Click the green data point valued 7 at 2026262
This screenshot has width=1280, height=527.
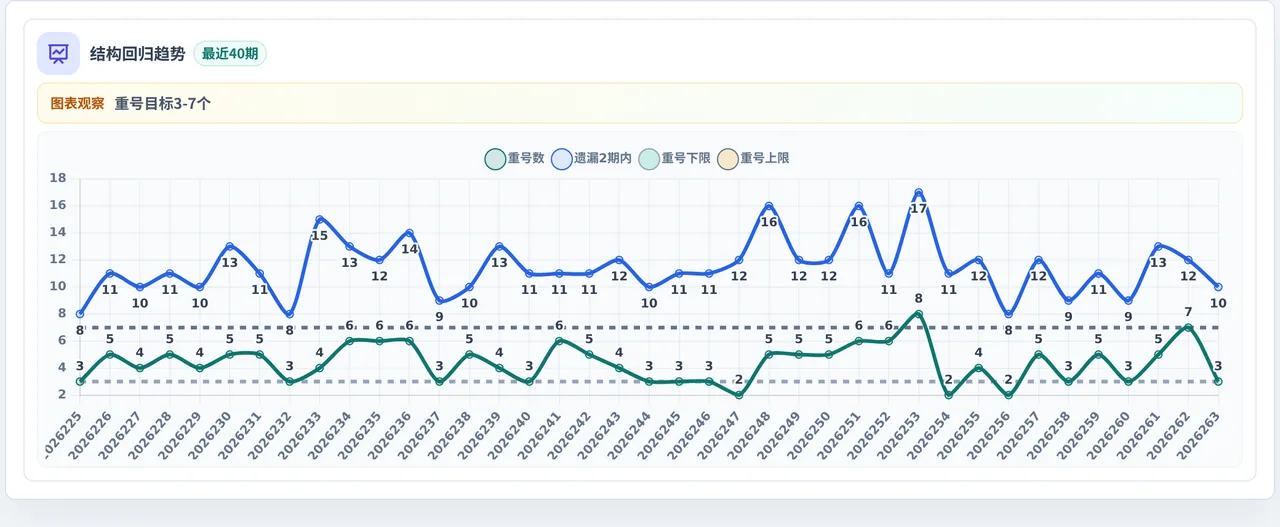1188,328
